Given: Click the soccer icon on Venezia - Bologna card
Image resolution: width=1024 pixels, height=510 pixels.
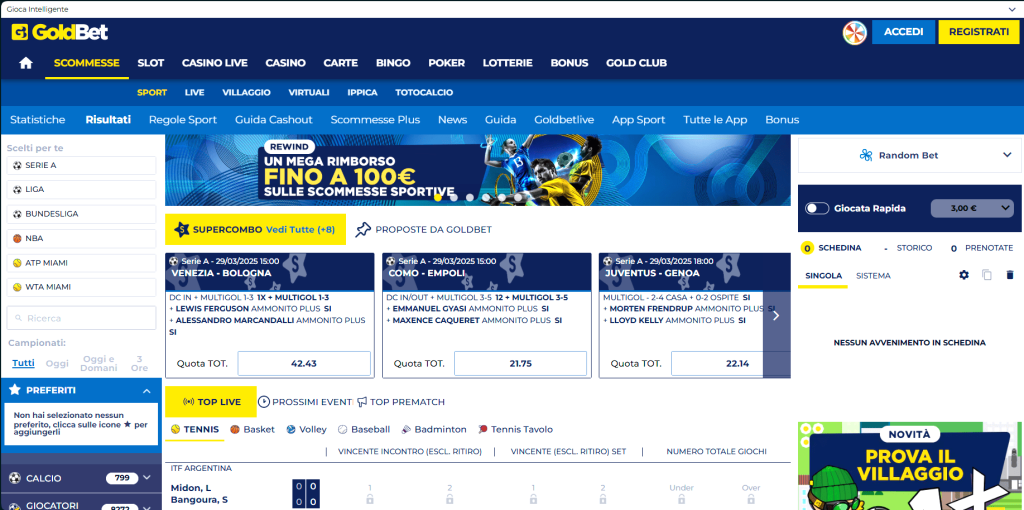Looking at the screenshot, I should [x=174, y=261].
